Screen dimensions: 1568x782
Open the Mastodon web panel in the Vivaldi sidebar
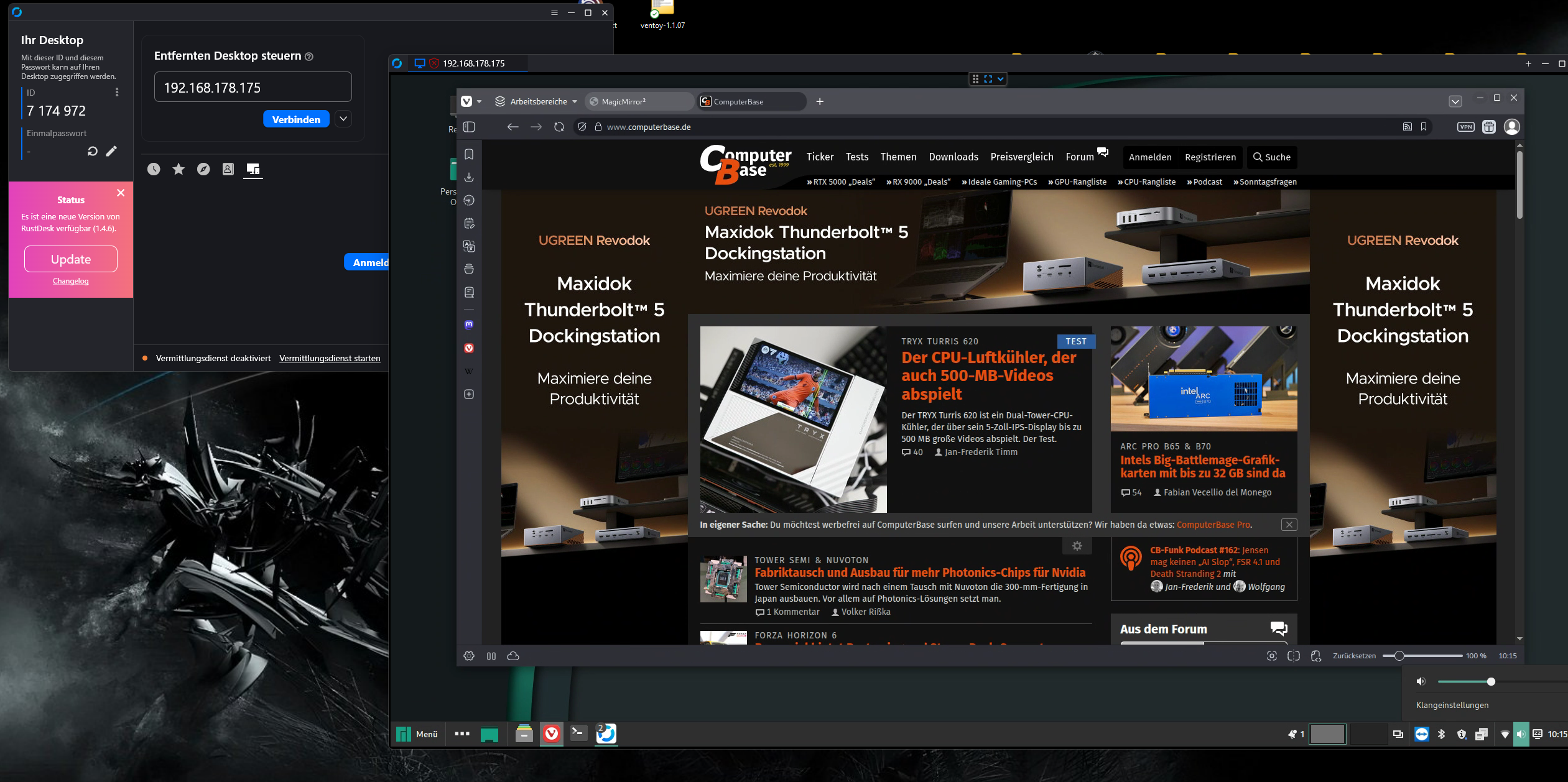pyautogui.click(x=469, y=324)
